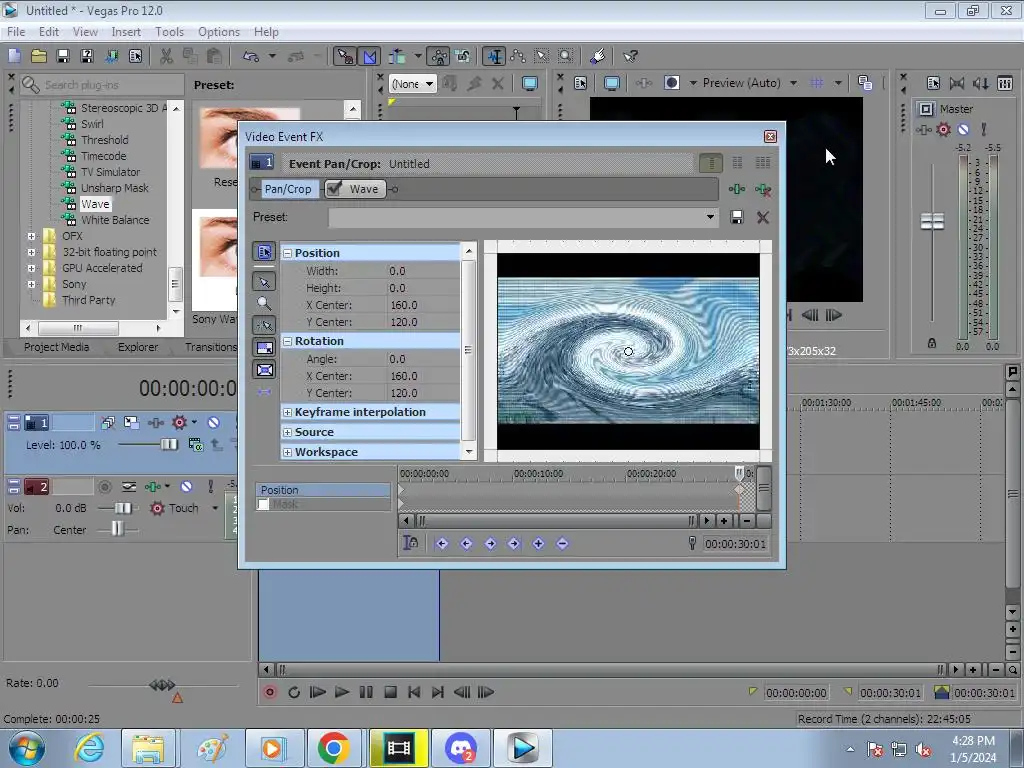Adjust the audio track Vol slider
The width and height of the screenshot is (1024, 768).
(x=122, y=508)
